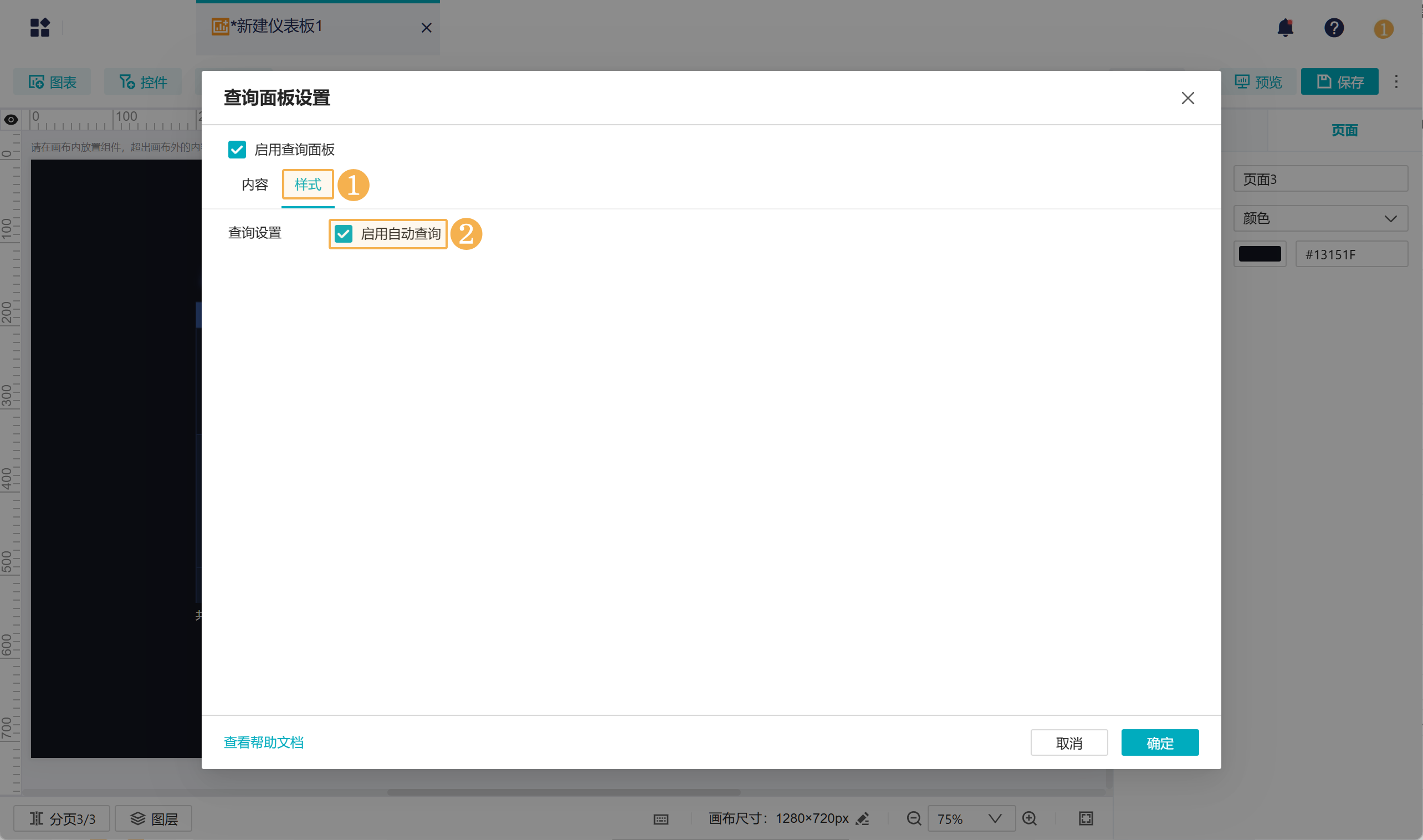Toggle the ruler eye visibility icon

coord(11,120)
